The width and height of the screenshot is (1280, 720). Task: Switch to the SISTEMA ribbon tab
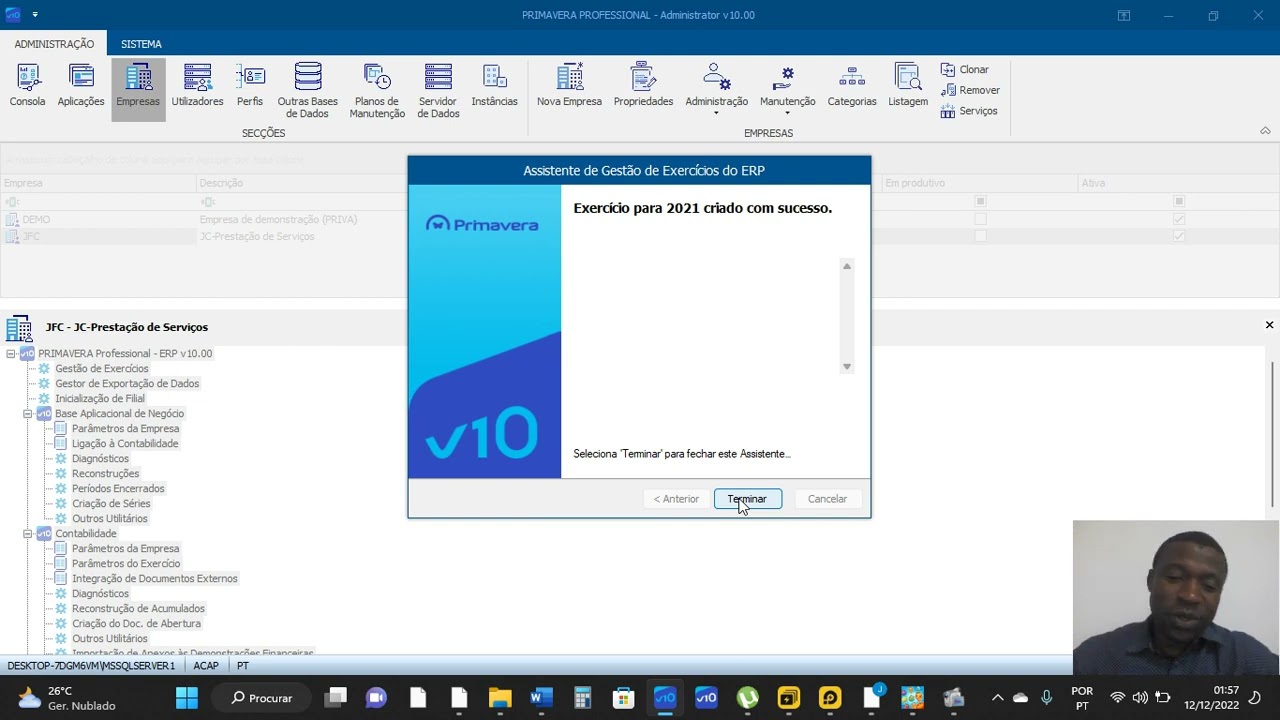coord(141,44)
